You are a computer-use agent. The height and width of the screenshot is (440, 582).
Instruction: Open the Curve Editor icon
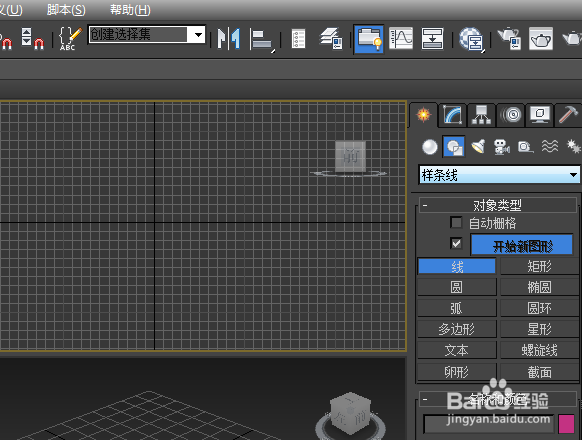coord(401,38)
